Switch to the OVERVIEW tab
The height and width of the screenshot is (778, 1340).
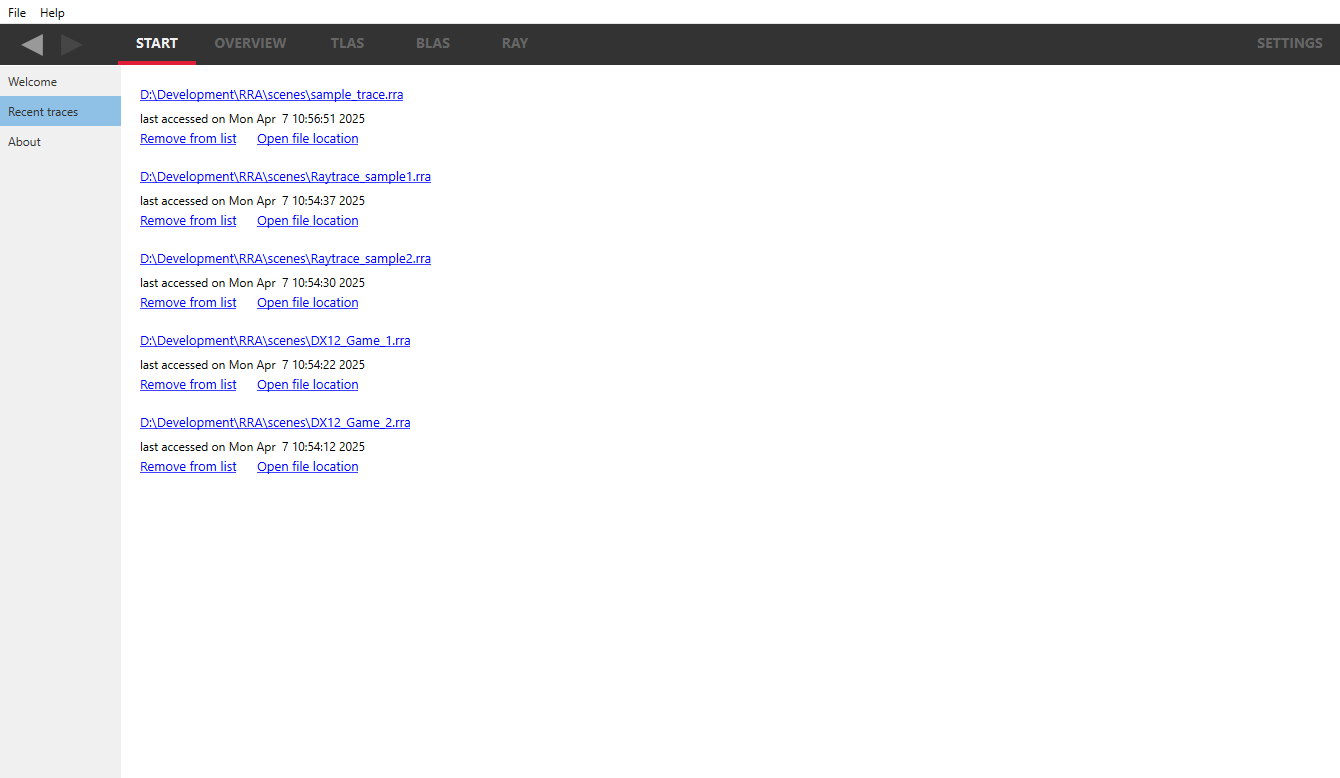click(x=250, y=43)
